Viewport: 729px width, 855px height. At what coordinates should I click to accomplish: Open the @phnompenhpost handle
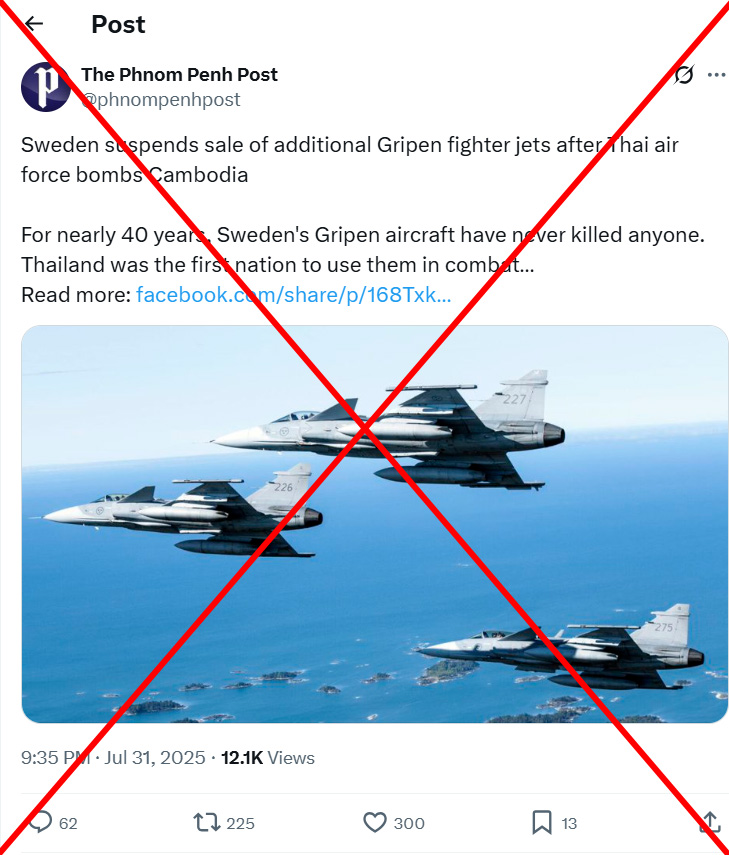click(x=161, y=100)
